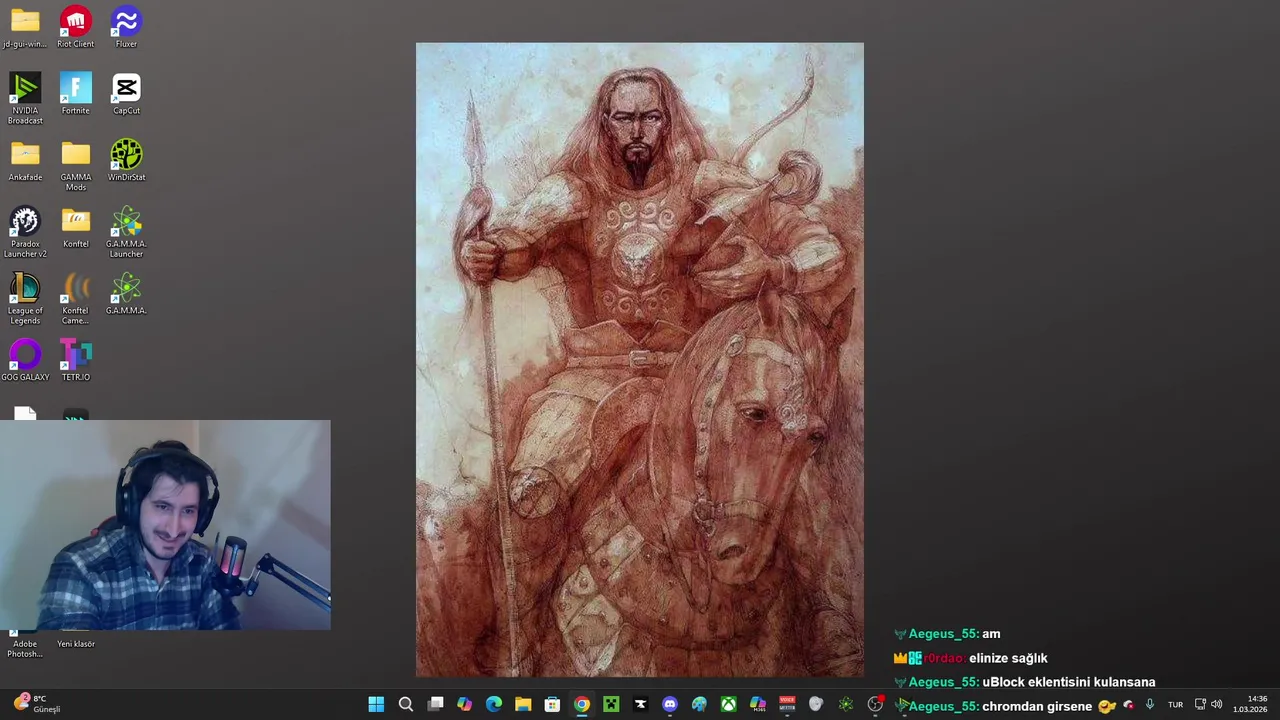Image resolution: width=1280 pixels, height=720 pixels.
Task: Launch Microsoft Edge from taskbar
Action: (494, 705)
